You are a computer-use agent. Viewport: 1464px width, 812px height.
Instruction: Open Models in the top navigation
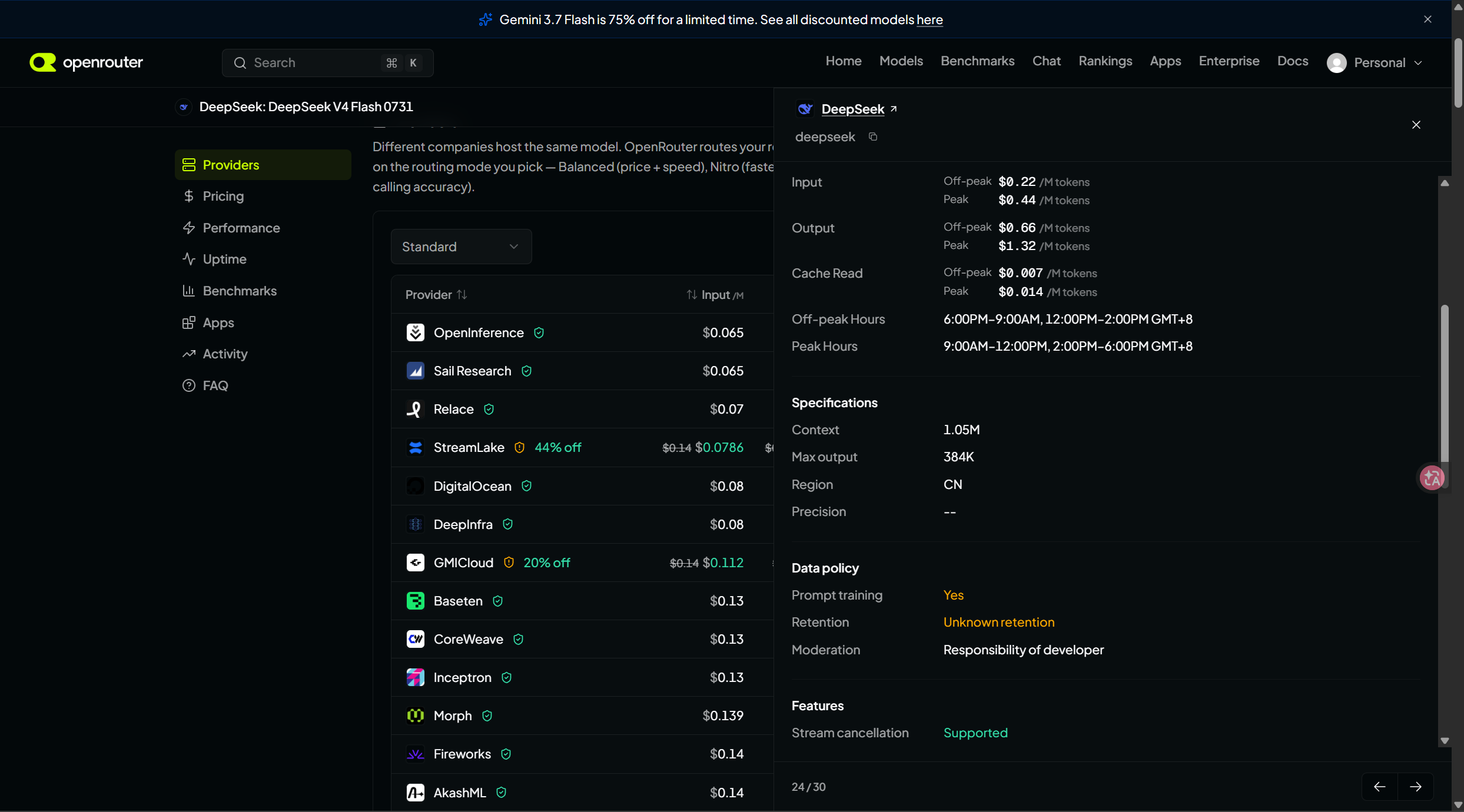[901, 61]
